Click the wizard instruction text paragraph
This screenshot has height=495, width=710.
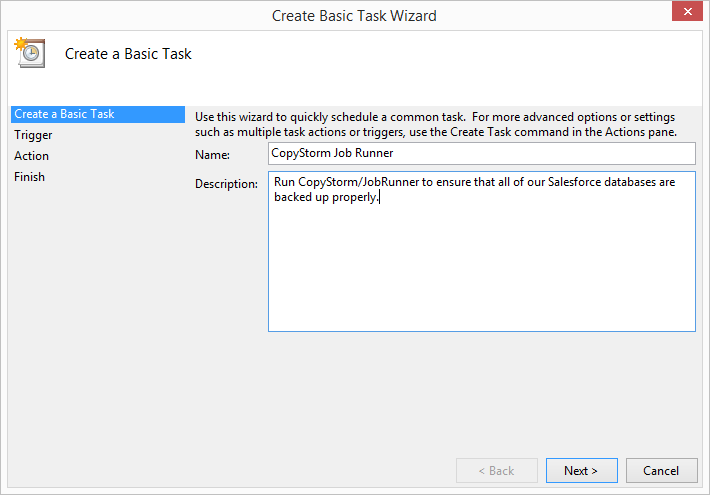436,125
